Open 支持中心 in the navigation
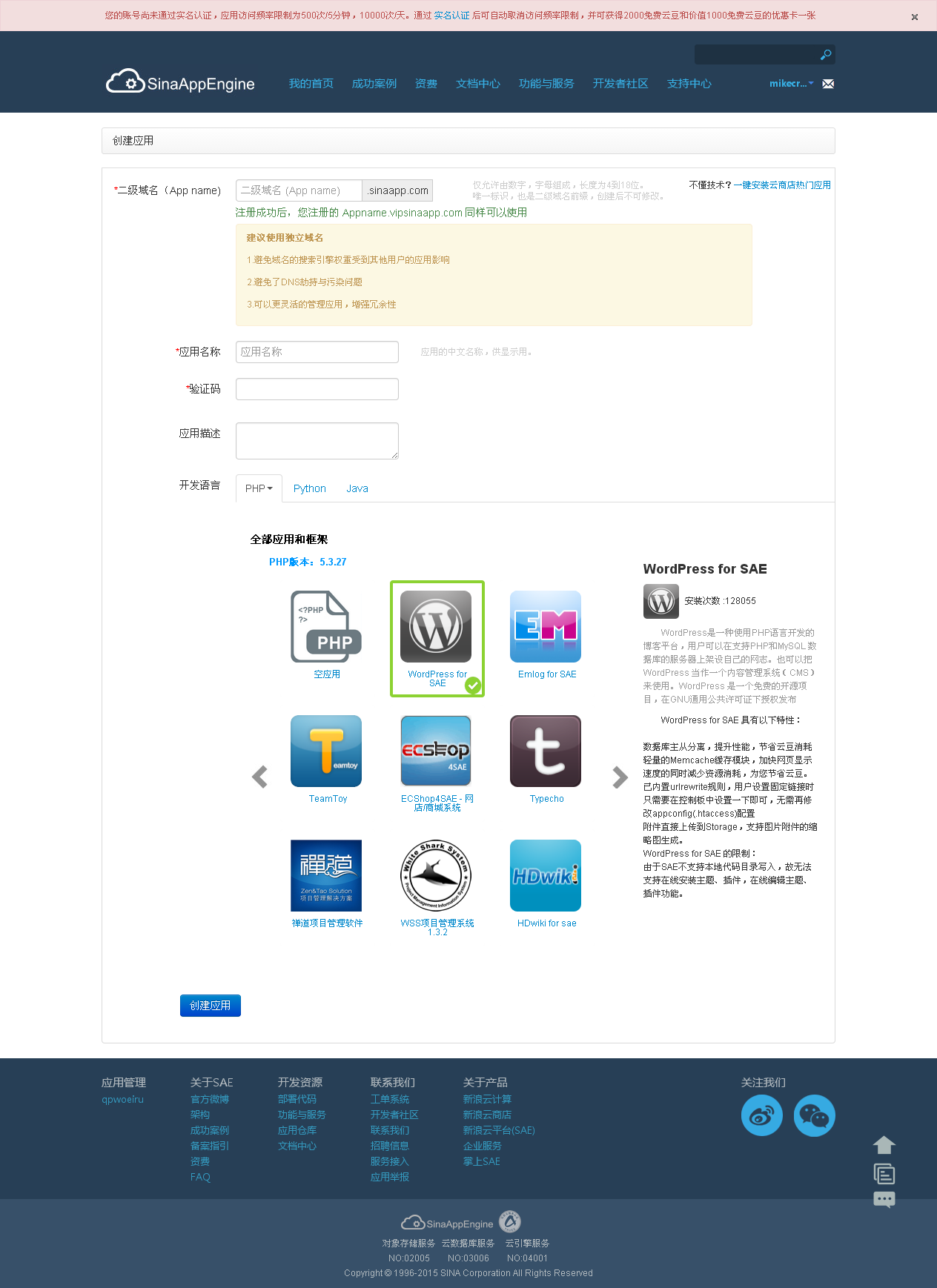This screenshot has height=1288, width=937. tap(689, 84)
